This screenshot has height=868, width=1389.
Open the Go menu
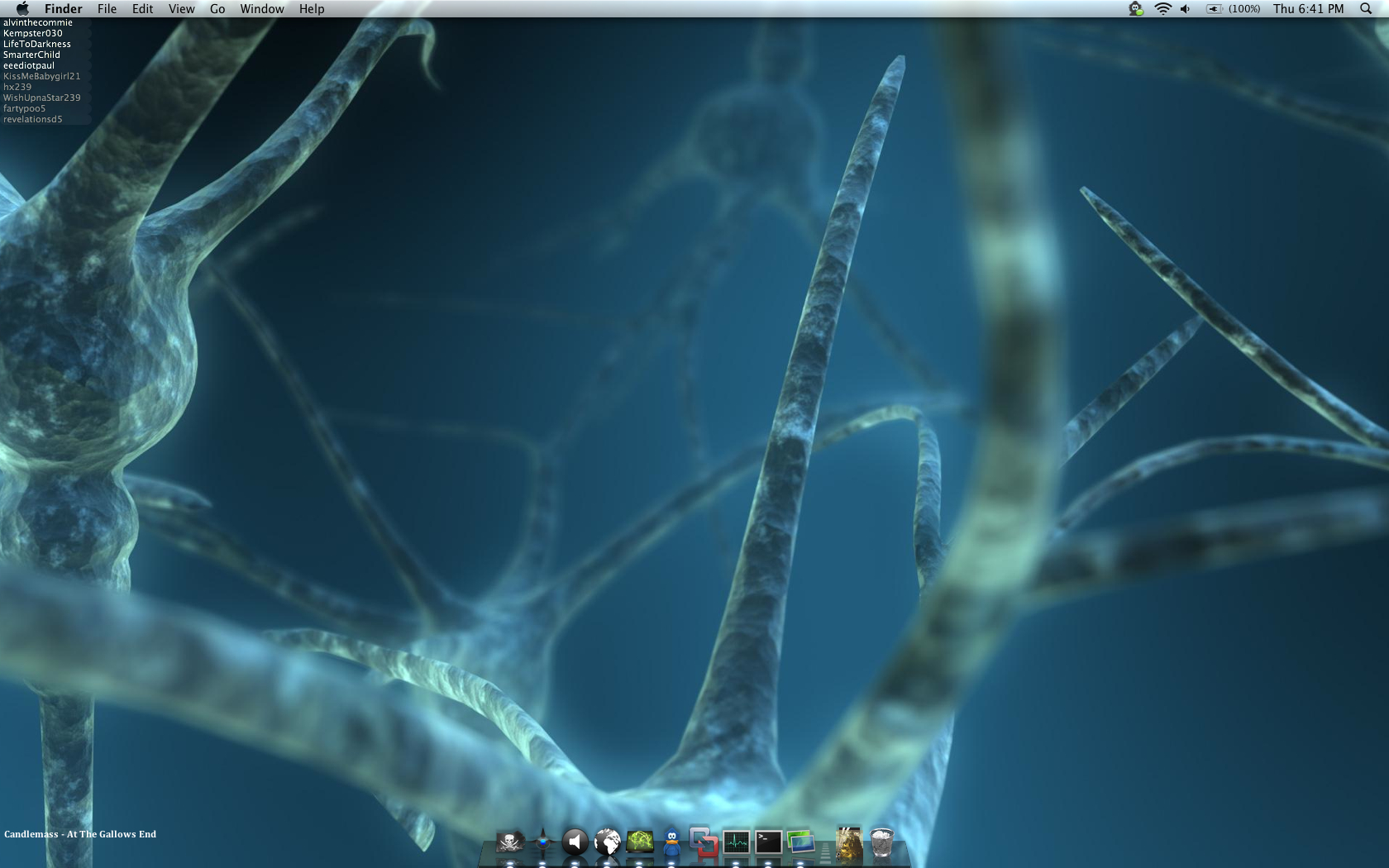click(x=217, y=8)
